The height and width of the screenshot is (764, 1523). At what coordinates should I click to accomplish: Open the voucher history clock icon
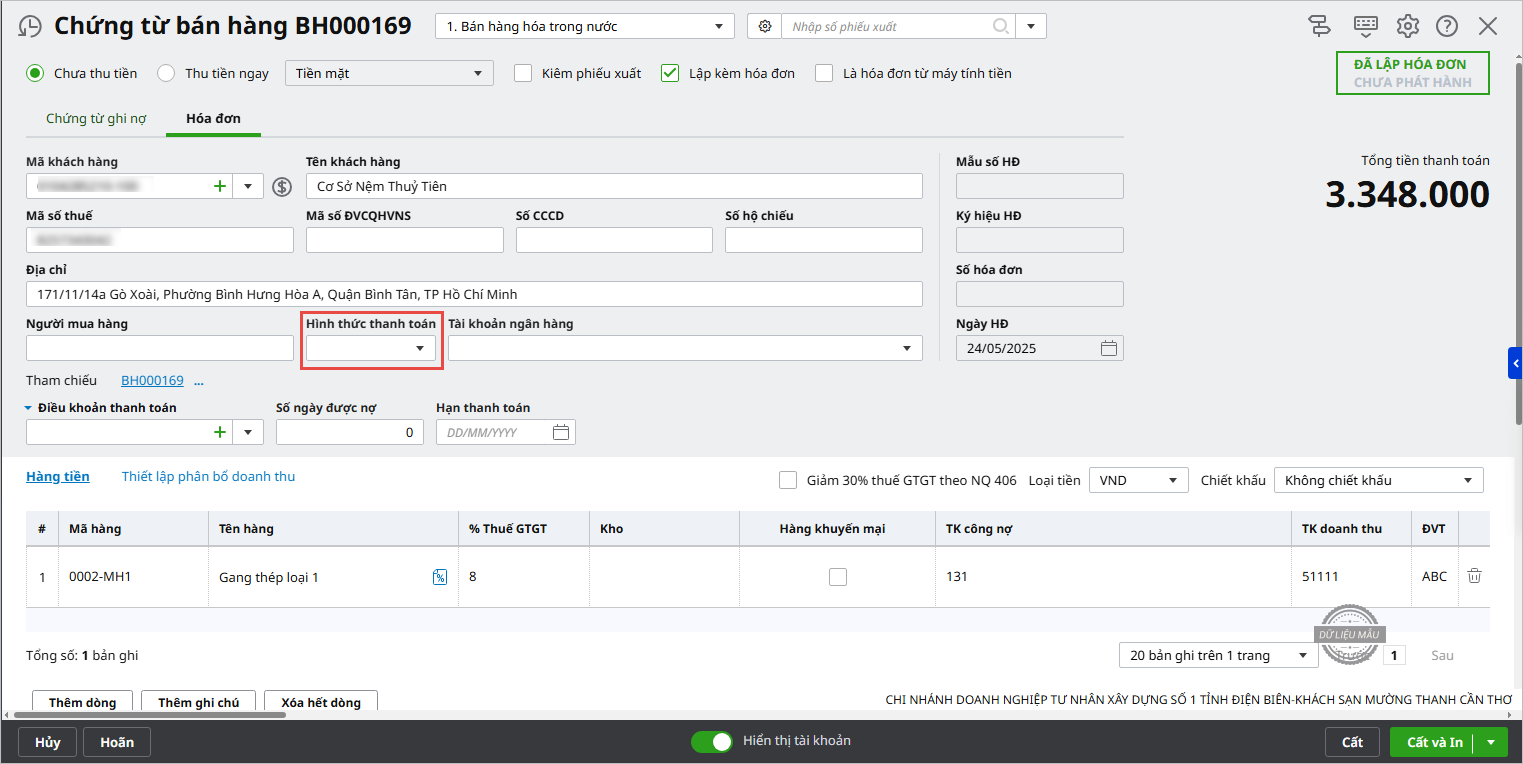(31, 26)
